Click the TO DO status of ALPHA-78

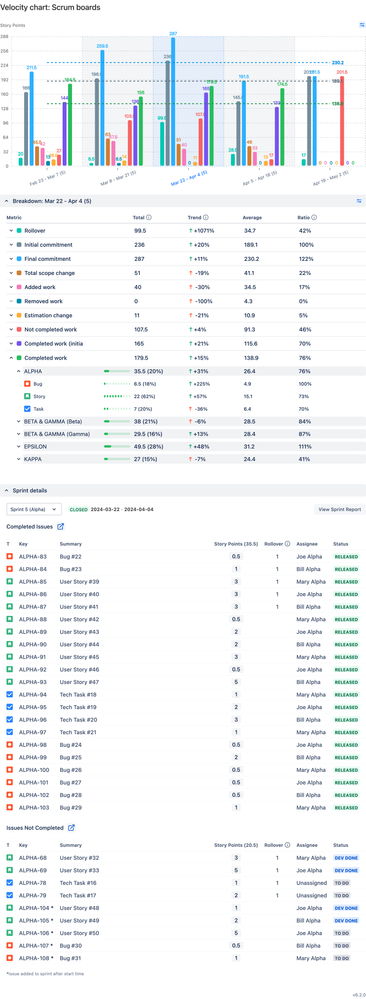342,883
